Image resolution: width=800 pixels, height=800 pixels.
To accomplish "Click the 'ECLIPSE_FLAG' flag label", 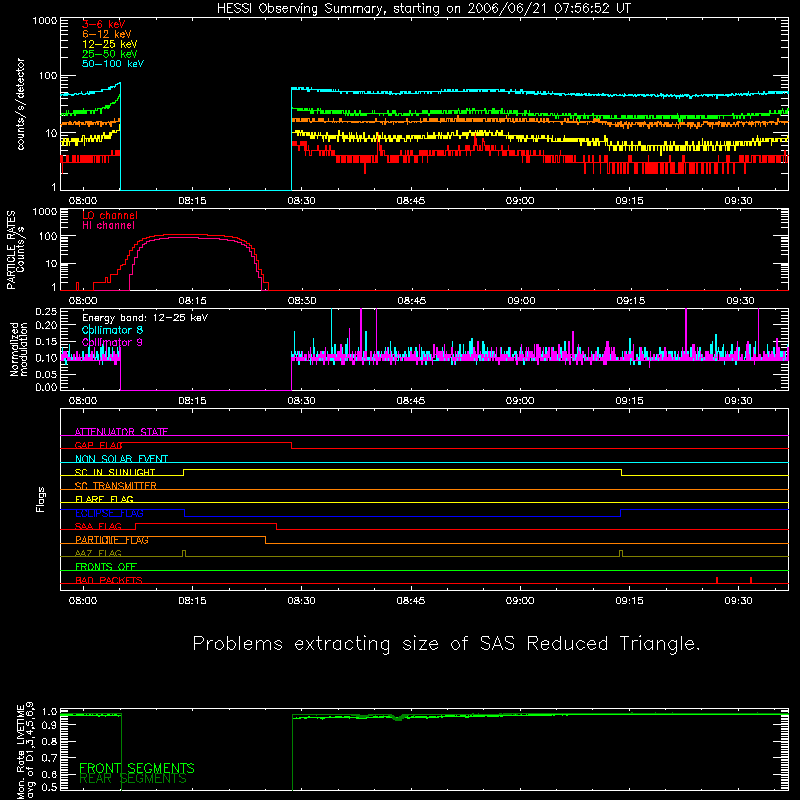I will (109, 513).
